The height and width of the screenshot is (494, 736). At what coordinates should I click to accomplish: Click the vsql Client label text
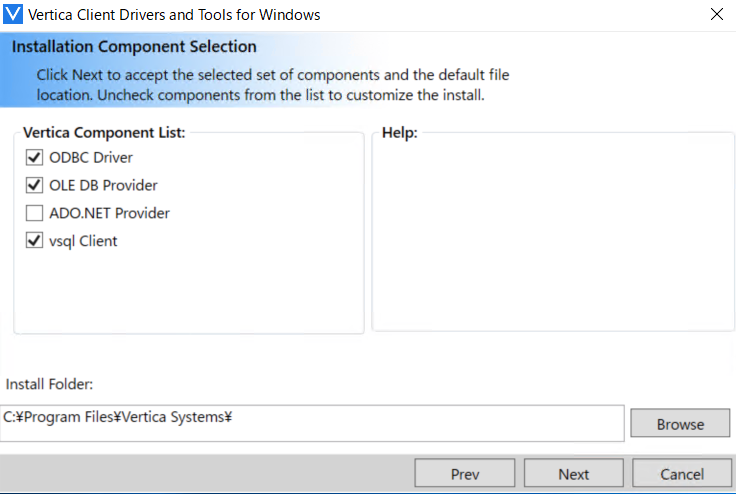pos(83,241)
